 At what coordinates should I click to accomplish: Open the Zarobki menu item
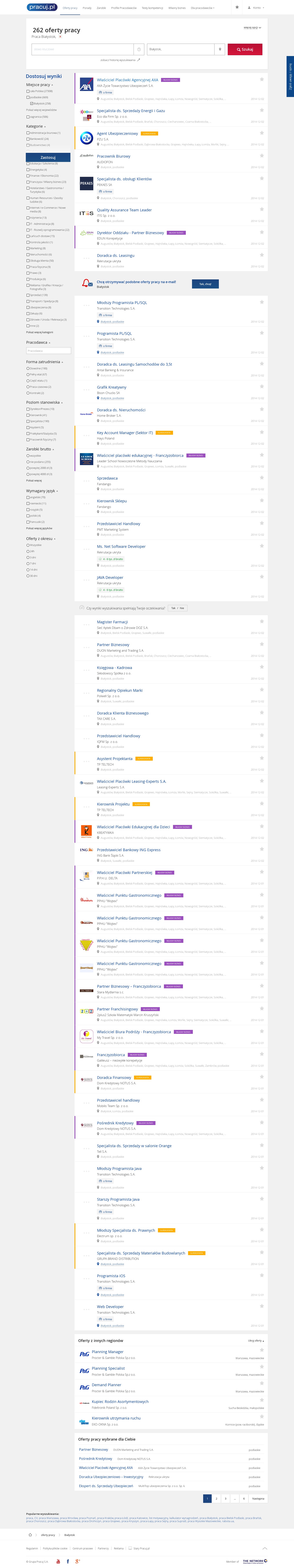click(x=101, y=8)
